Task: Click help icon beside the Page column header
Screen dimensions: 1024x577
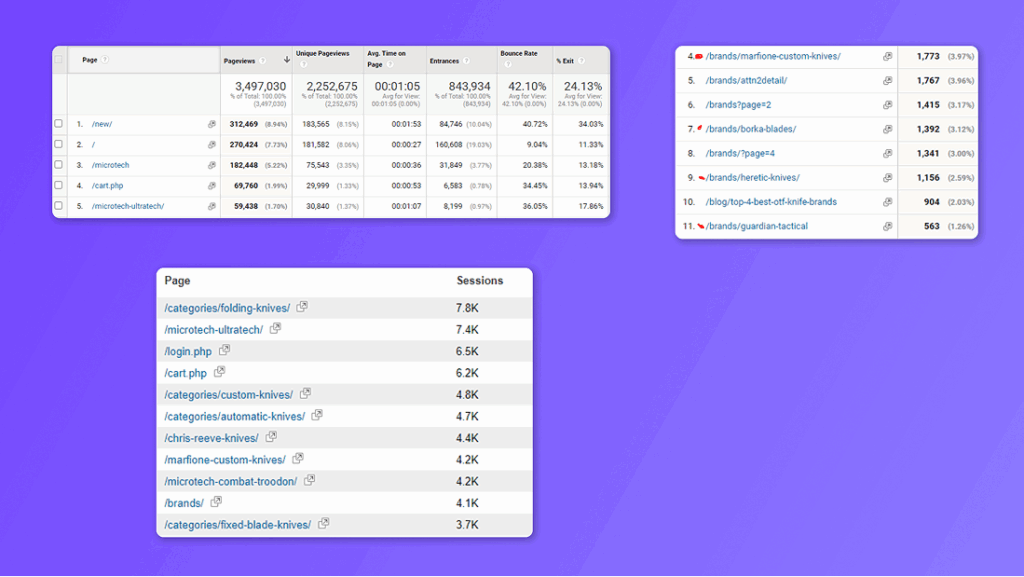Action: tap(105, 60)
